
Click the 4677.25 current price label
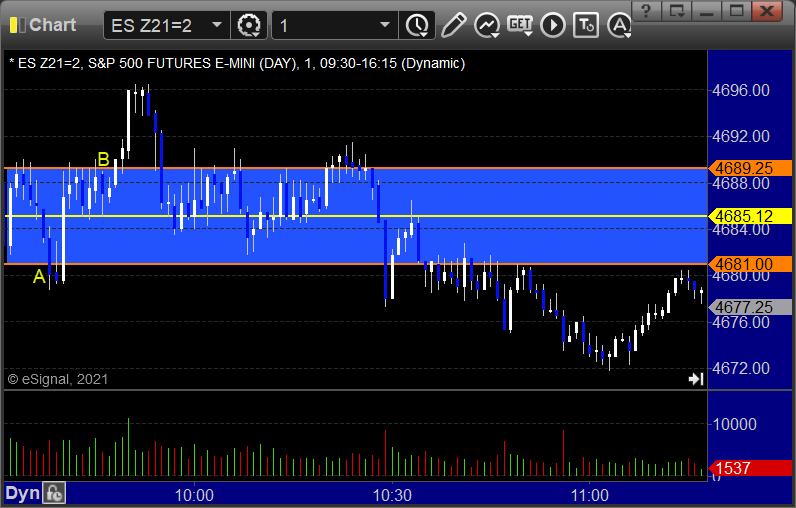(x=750, y=307)
